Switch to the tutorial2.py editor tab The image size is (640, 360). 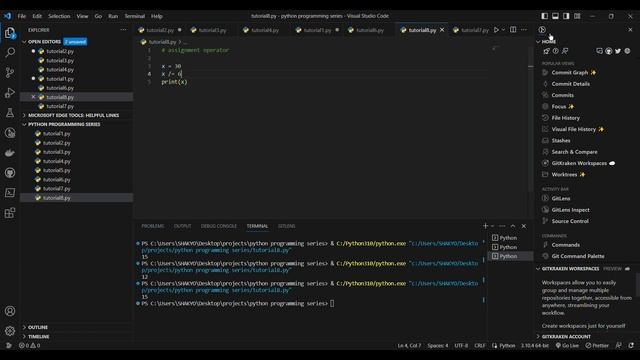coord(160,30)
